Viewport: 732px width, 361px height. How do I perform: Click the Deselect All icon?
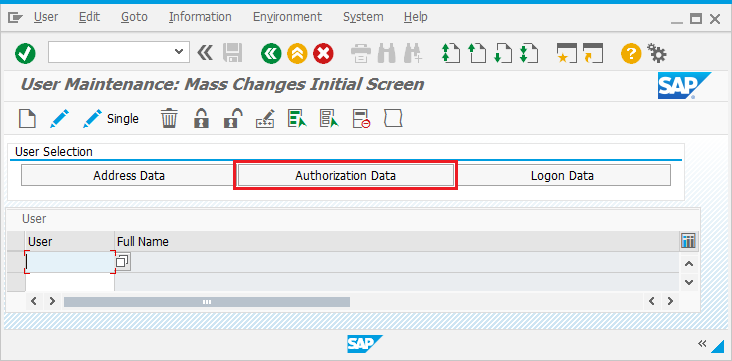pos(361,119)
